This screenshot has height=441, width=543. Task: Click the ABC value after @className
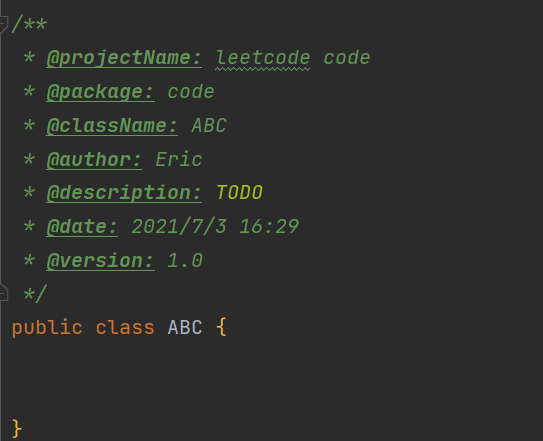coord(209,125)
